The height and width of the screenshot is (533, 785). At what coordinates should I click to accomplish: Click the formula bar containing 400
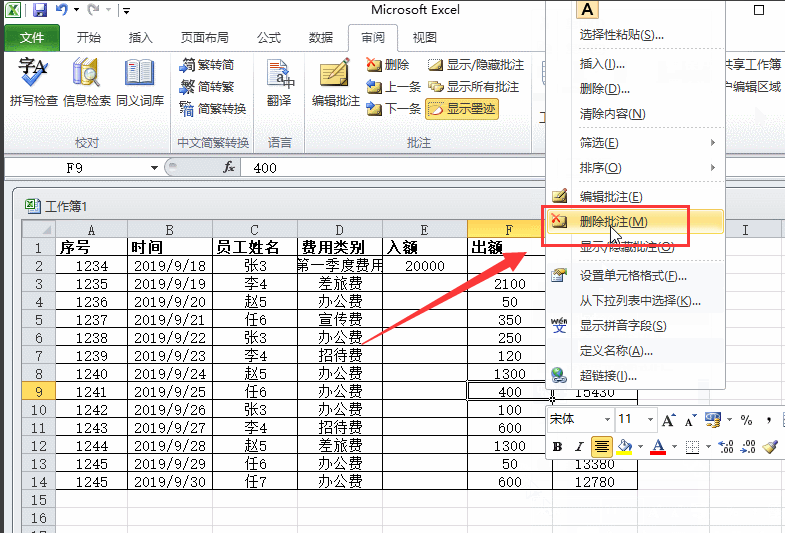coord(392,168)
